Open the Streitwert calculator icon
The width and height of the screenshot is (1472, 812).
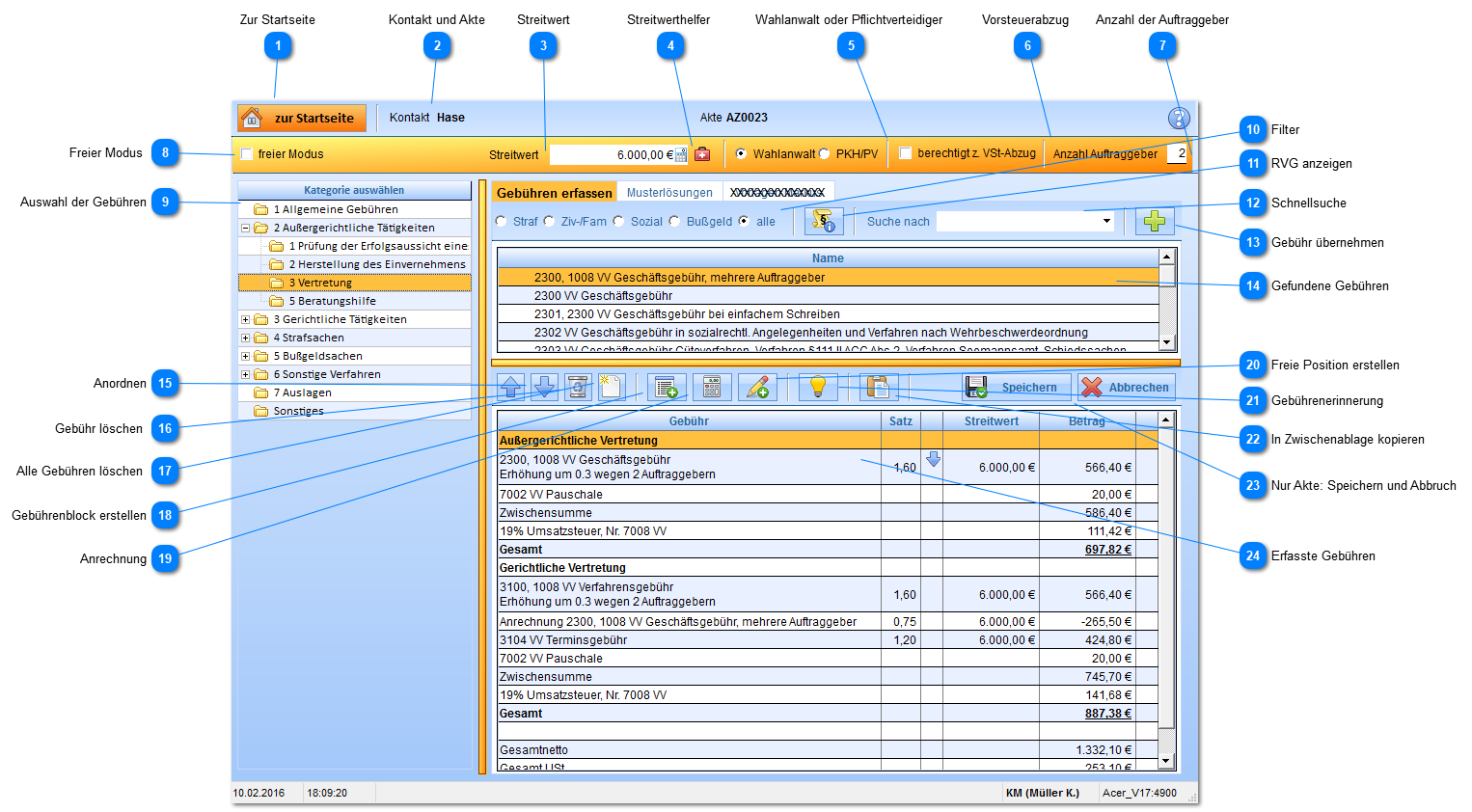point(682,154)
